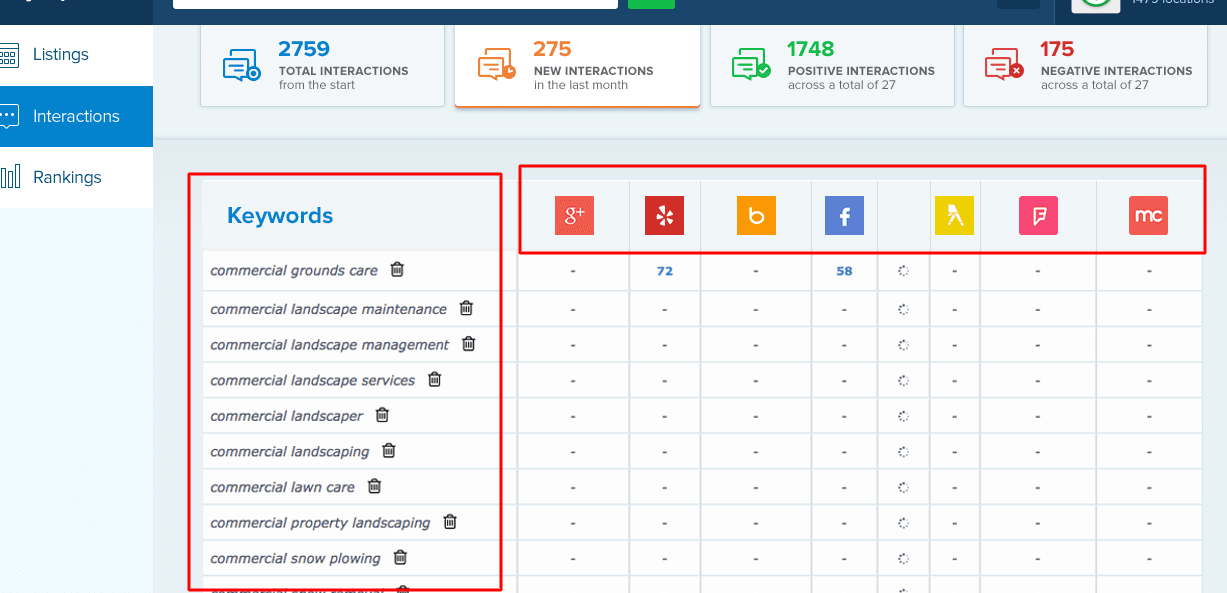The width and height of the screenshot is (1227, 593).
Task: Click the Negative Interactions red x icon
Action: coord(1004,66)
